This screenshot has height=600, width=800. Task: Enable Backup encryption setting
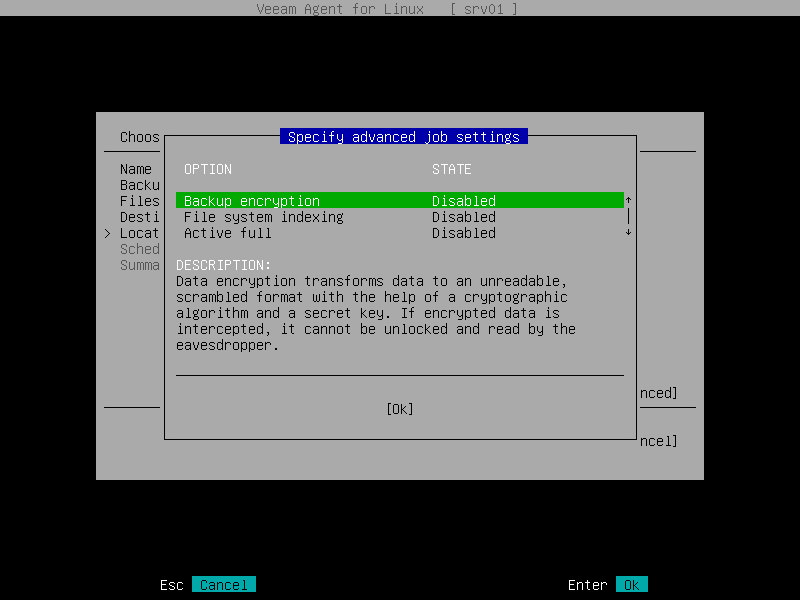click(250, 201)
